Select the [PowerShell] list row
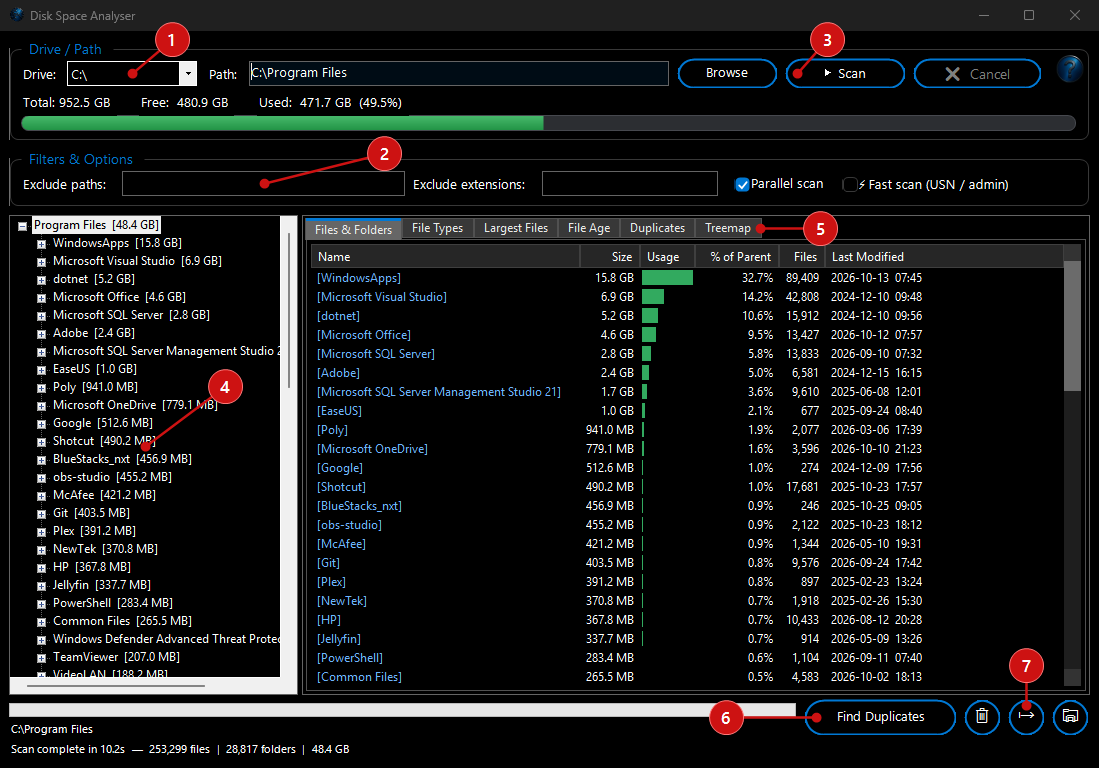 click(687, 657)
